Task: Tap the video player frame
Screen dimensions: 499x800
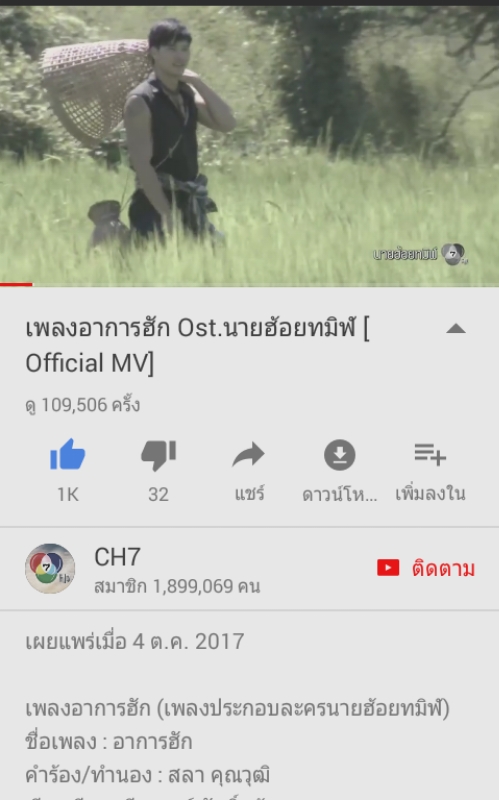Action: point(250,146)
